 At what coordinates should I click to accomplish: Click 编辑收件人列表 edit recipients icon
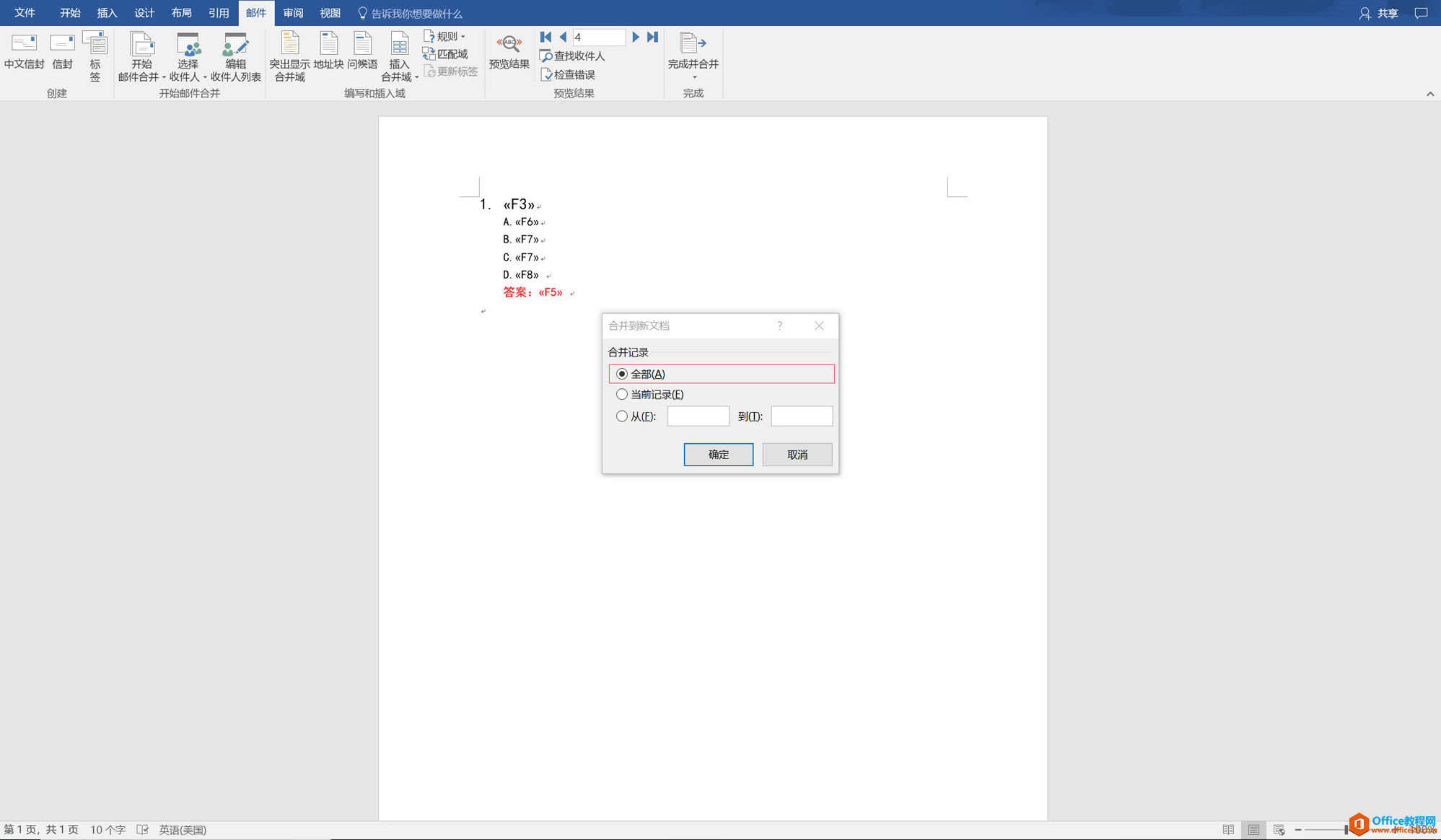tap(235, 46)
